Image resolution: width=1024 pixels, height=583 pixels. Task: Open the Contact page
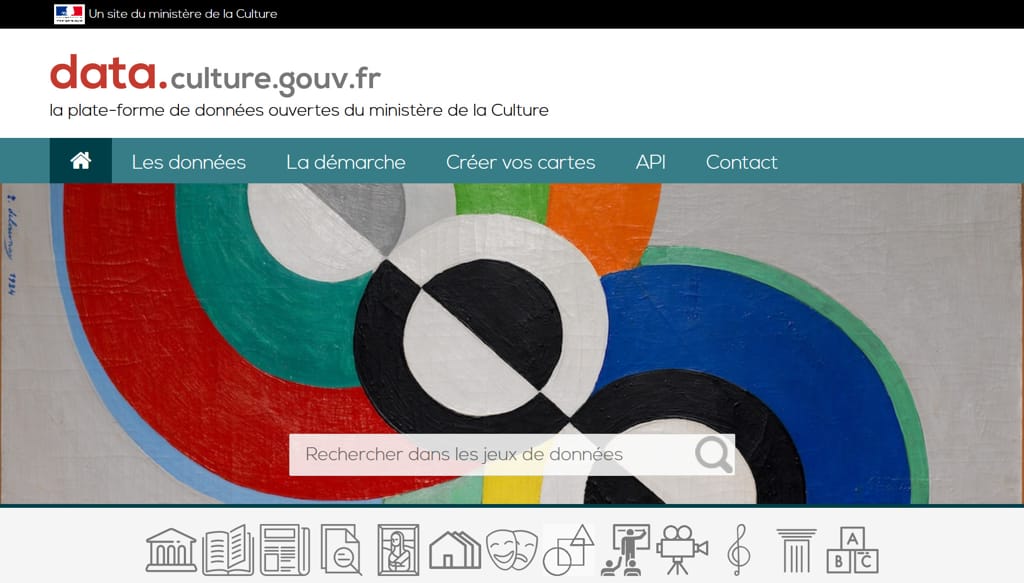click(x=741, y=162)
